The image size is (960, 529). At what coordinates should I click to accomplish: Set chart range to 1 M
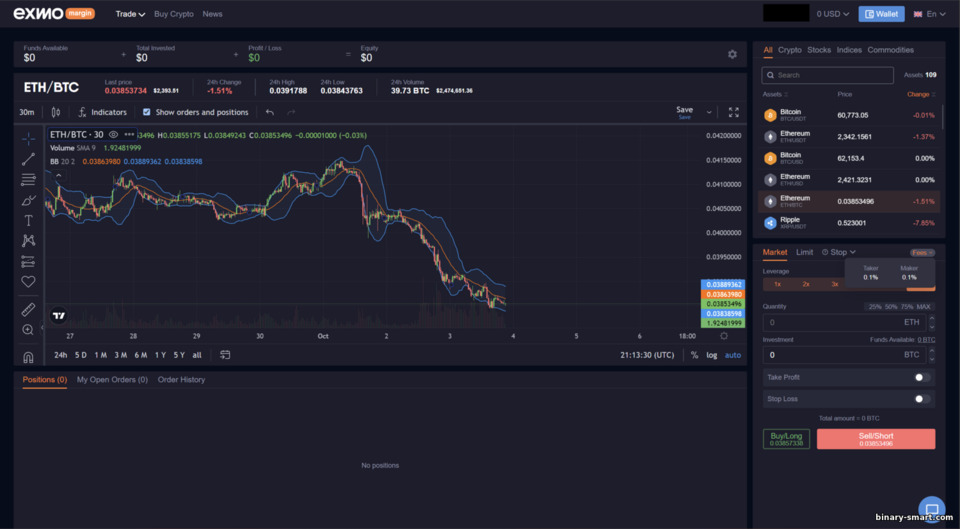point(100,355)
